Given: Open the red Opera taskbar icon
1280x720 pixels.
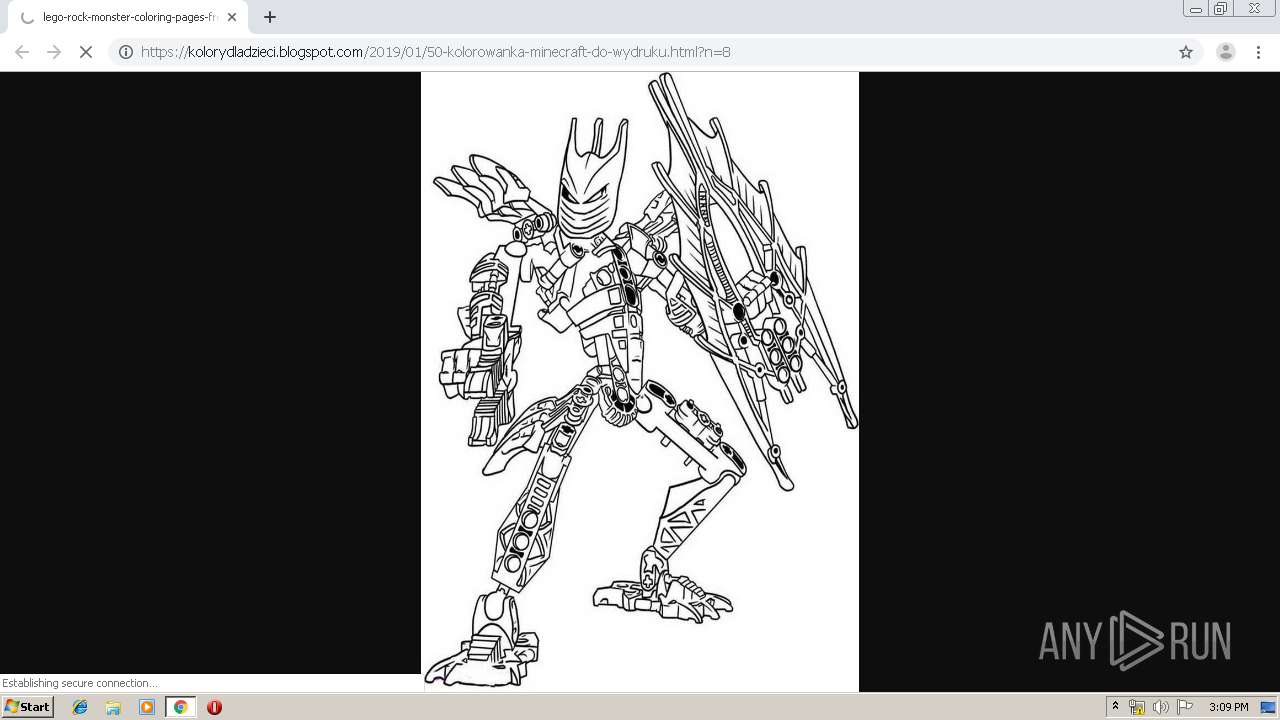Looking at the screenshot, I should pos(214,707).
